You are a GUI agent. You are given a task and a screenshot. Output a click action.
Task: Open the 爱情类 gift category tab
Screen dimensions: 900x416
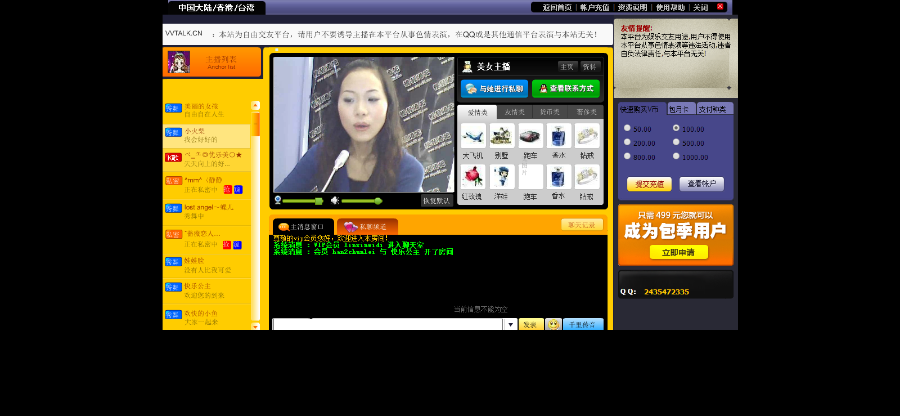pos(478,112)
